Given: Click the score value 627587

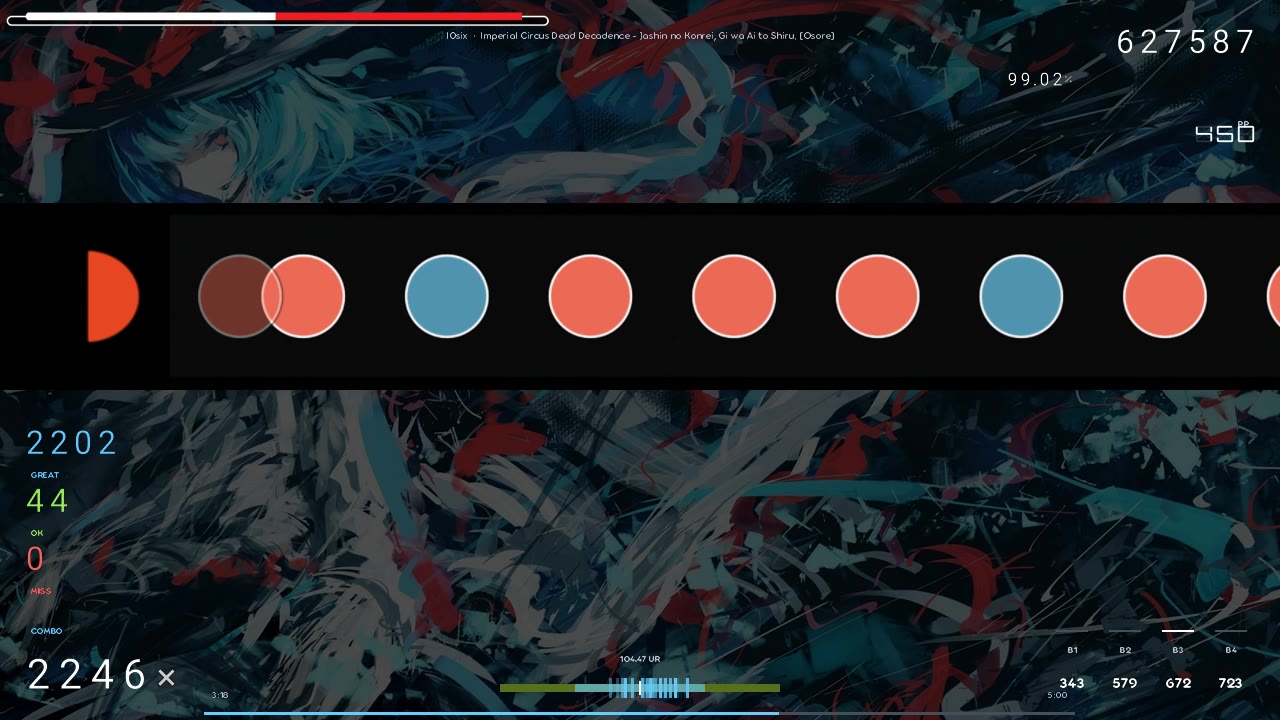Looking at the screenshot, I should [1185, 42].
